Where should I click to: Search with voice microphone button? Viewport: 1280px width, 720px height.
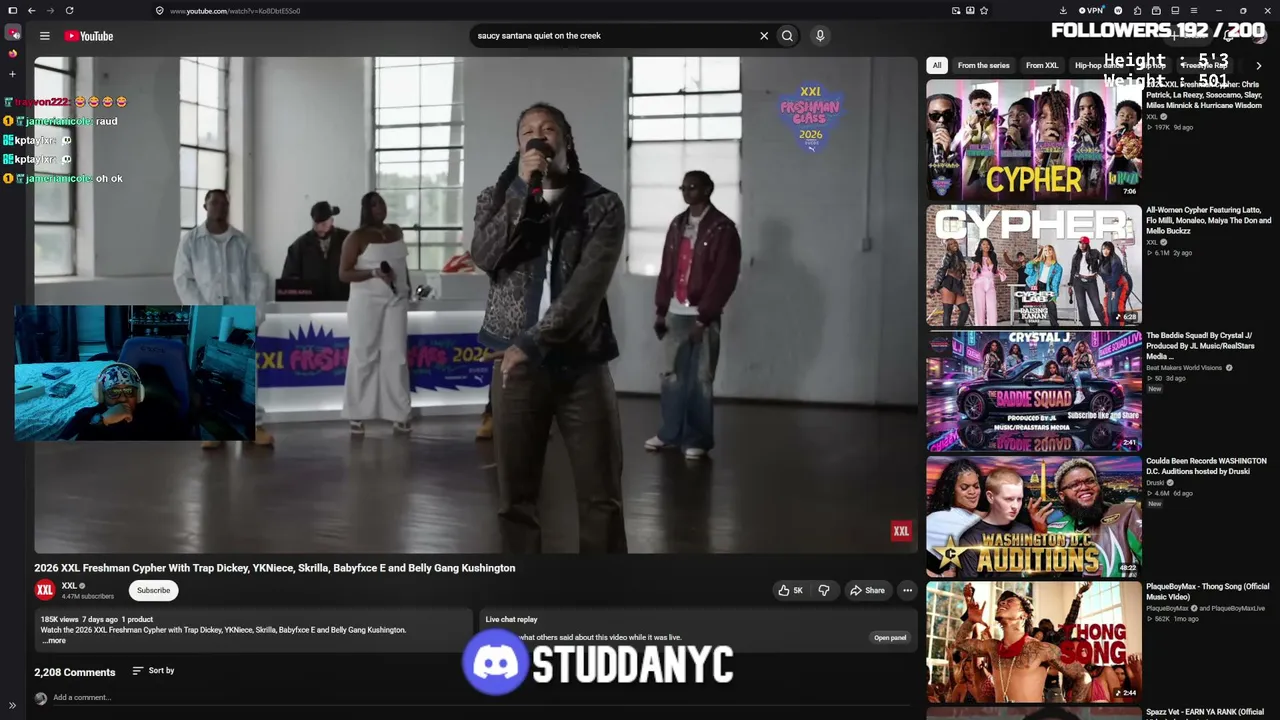coord(820,36)
